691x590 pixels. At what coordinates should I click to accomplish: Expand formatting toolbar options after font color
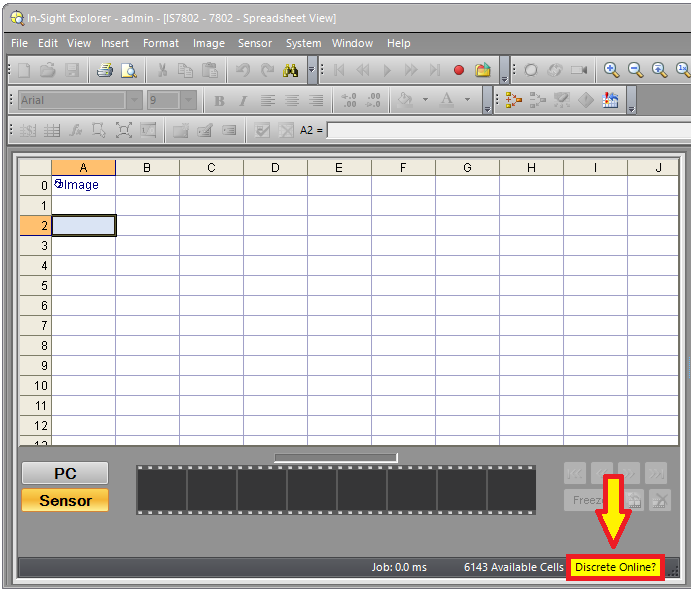click(487, 100)
